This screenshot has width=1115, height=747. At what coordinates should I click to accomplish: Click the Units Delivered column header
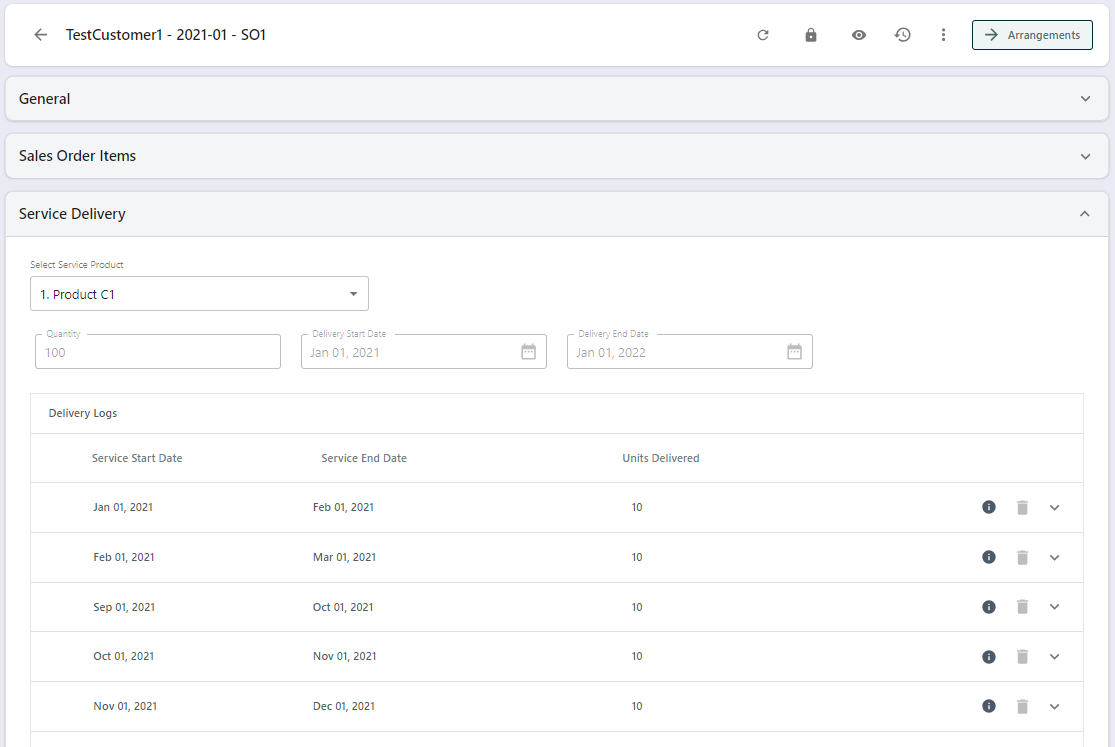[660, 458]
